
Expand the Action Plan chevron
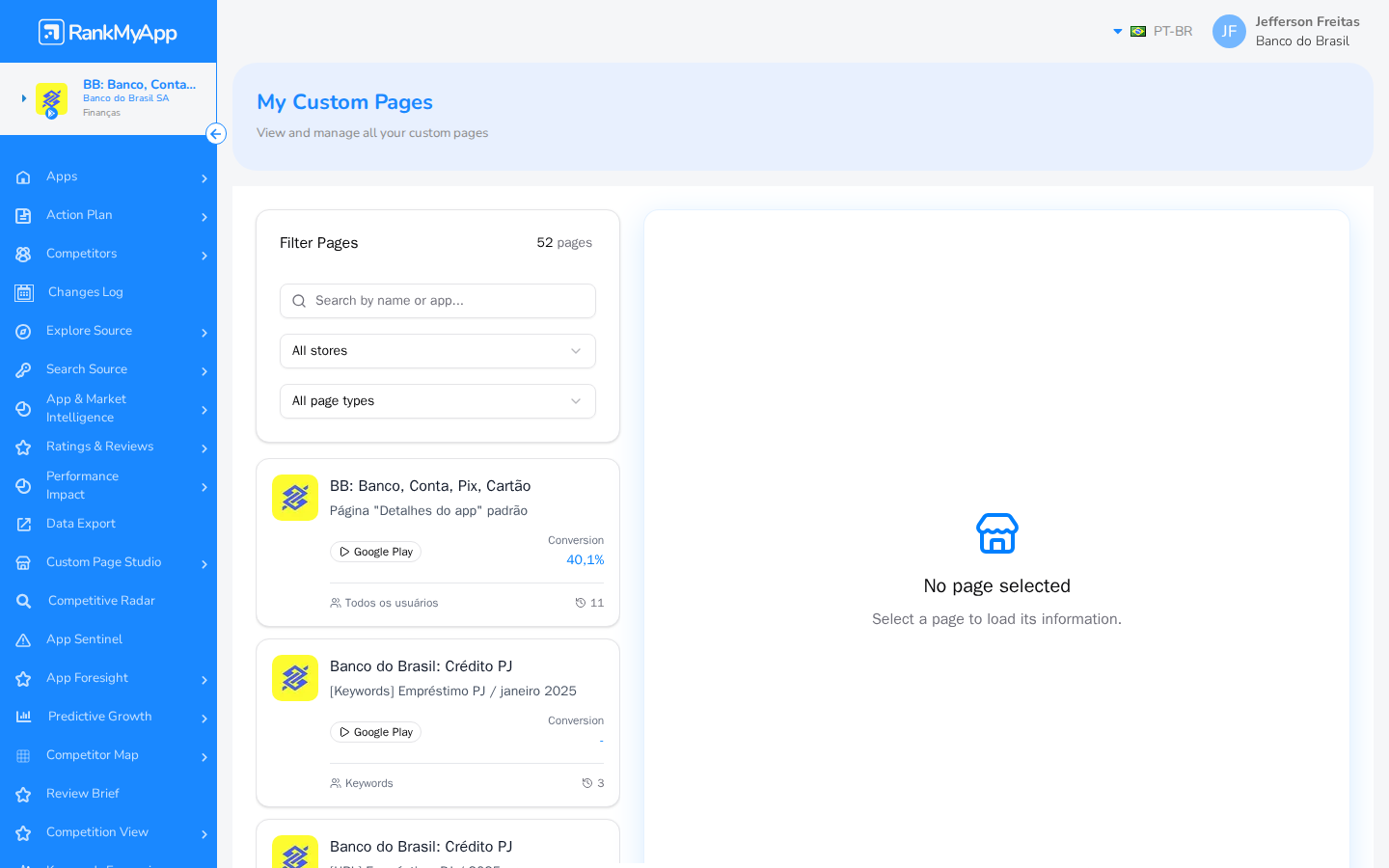[x=204, y=217]
